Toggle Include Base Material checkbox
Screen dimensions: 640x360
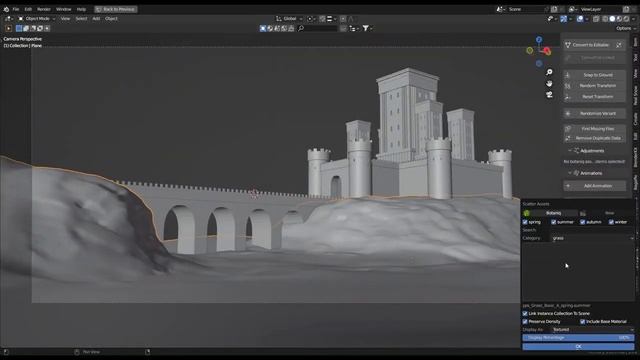point(582,322)
